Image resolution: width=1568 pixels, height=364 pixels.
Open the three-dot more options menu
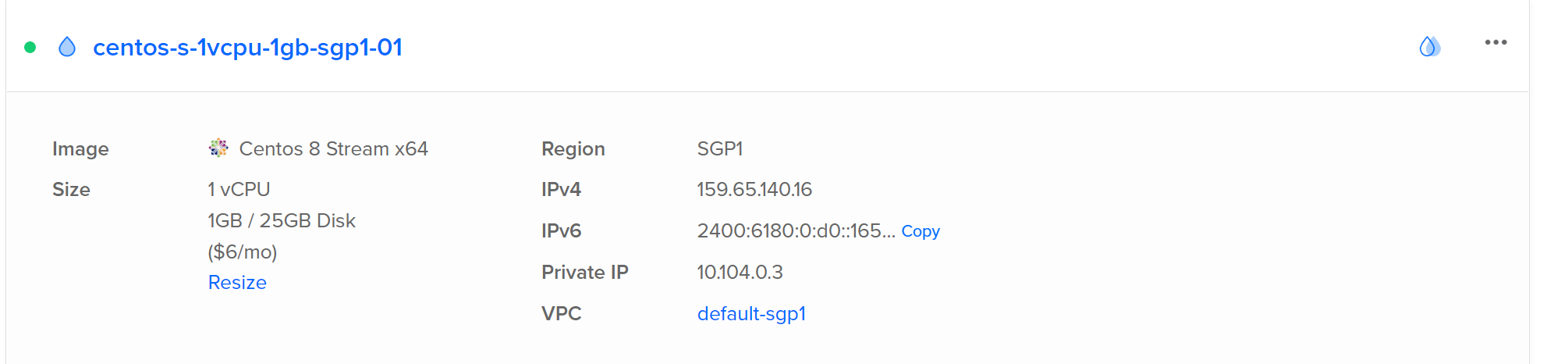tap(1495, 43)
